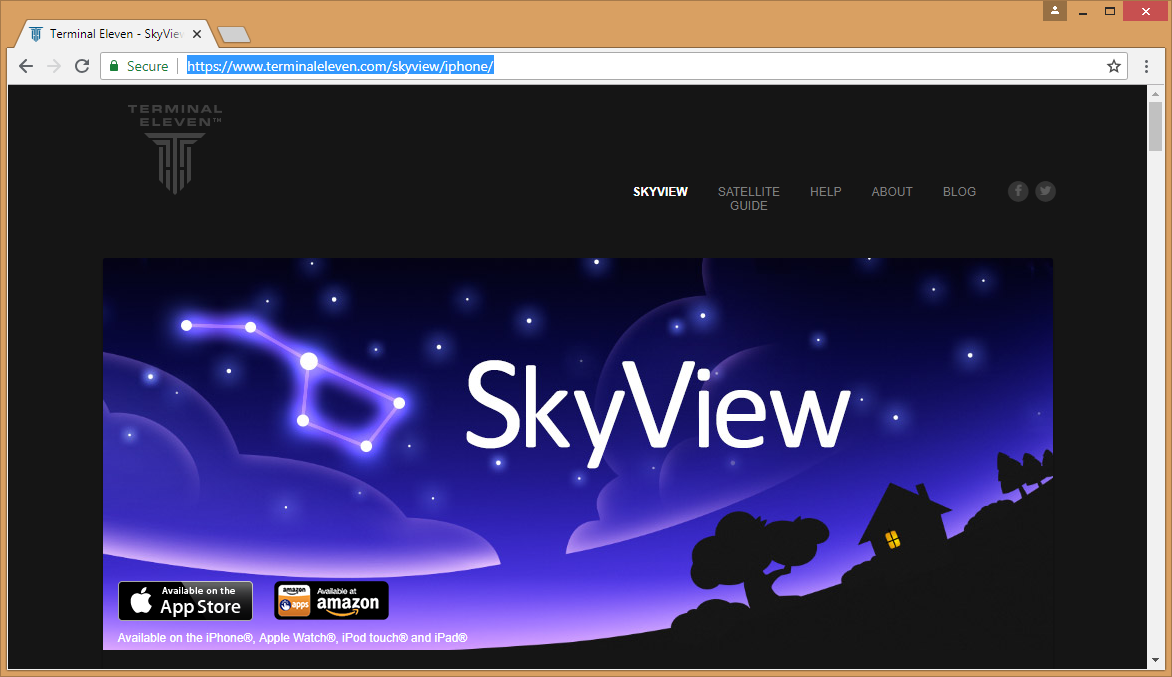Image resolution: width=1172 pixels, height=677 pixels.
Task: Open the HELP page
Action: coord(825,192)
